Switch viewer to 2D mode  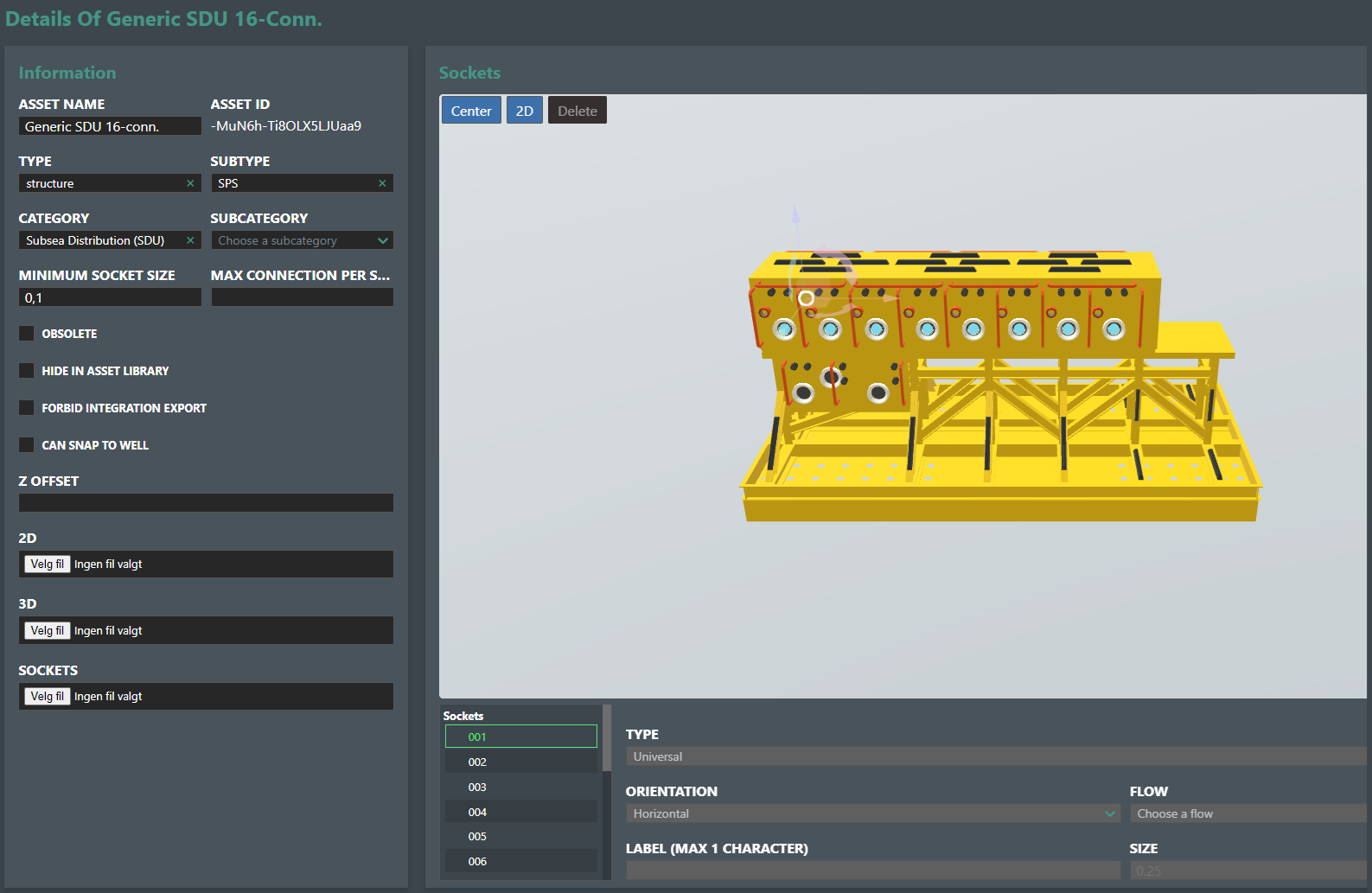[x=525, y=111]
